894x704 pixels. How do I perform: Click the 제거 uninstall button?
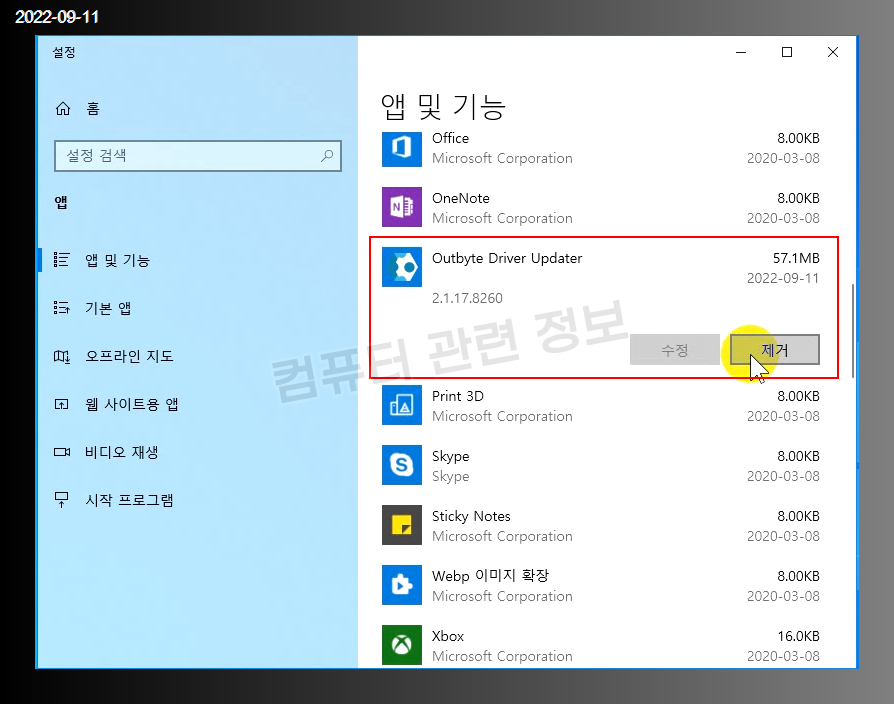pos(775,349)
